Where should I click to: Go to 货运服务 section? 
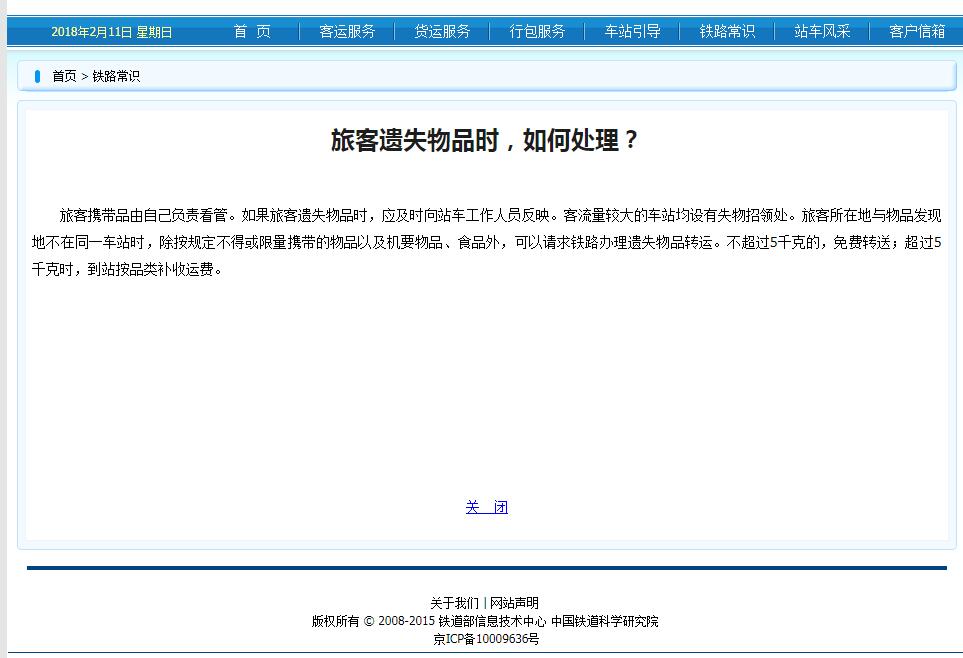coord(442,31)
